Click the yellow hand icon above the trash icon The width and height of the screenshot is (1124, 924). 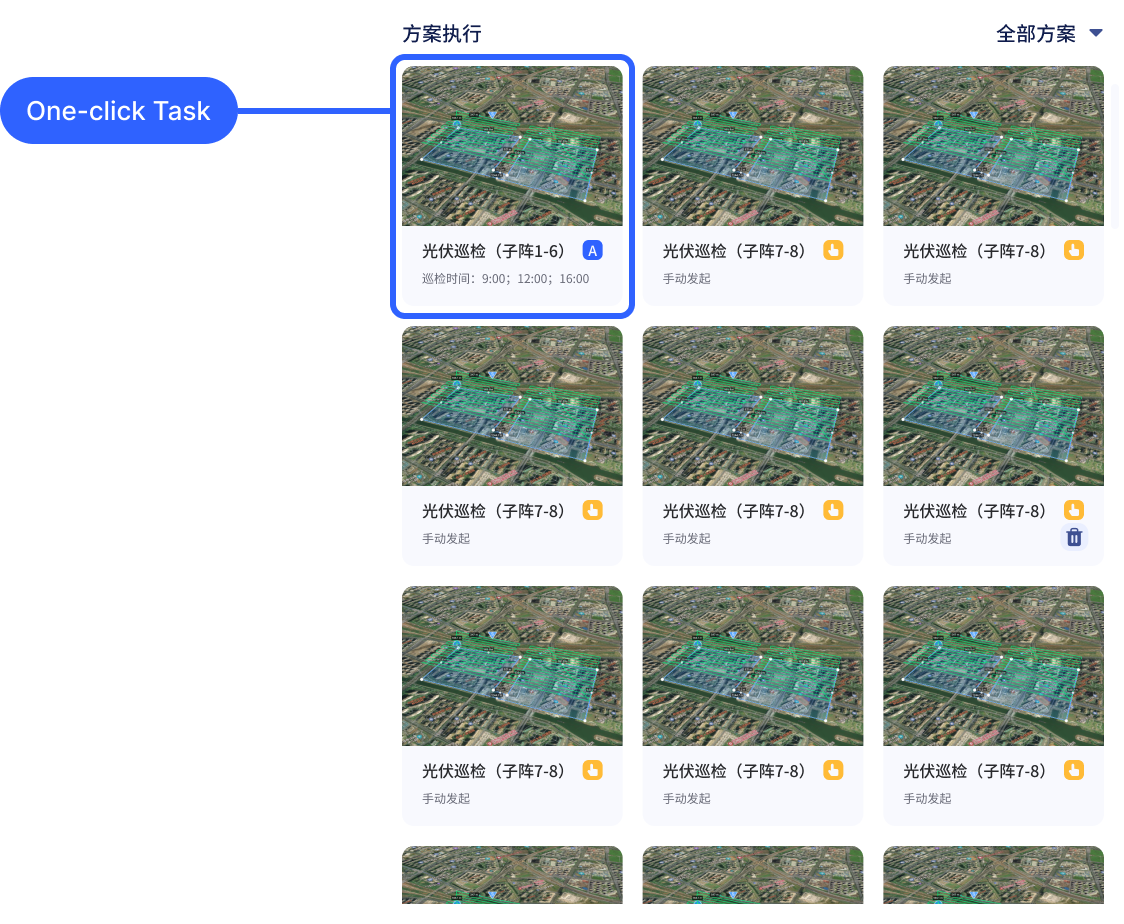coord(1074,511)
